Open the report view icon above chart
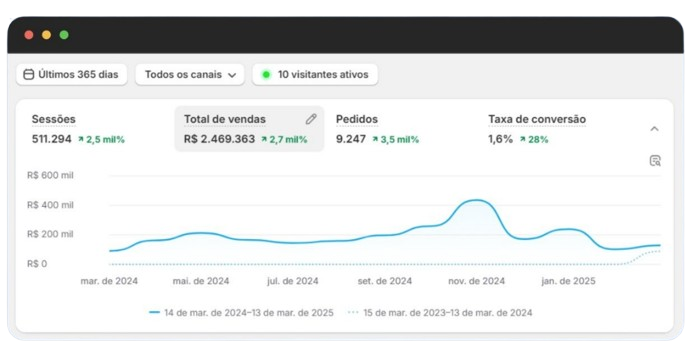The width and height of the screenshot is (691, 361). 655,160
